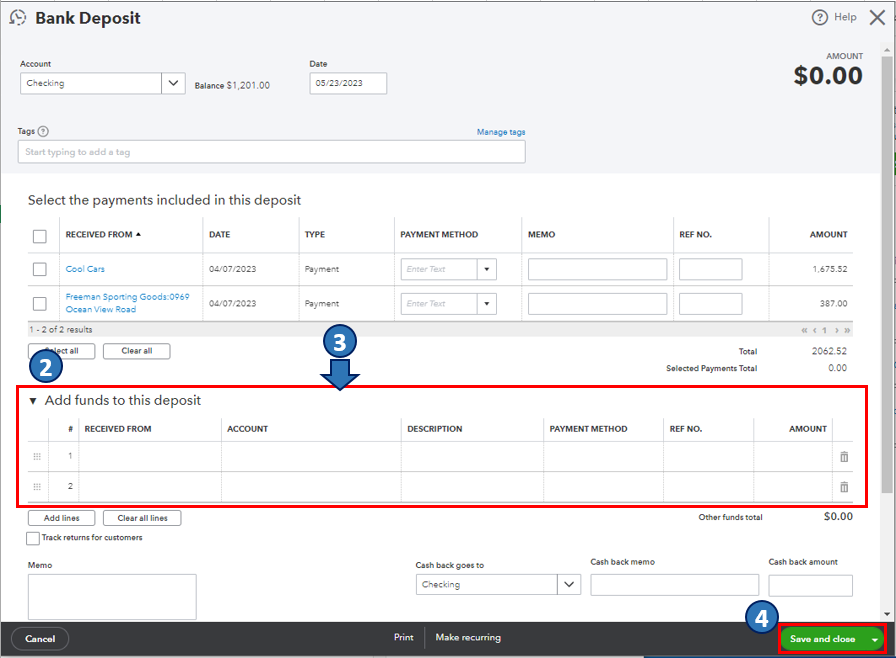
Task: Click drag handle icon on line 1
Action: [x=38, y=457]
